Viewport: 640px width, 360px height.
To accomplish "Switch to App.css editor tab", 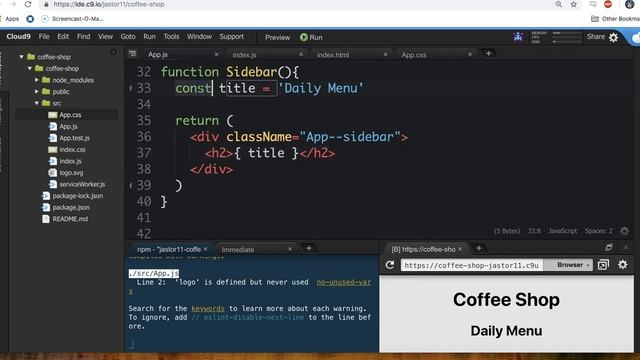I will click(x=414, y=55).
